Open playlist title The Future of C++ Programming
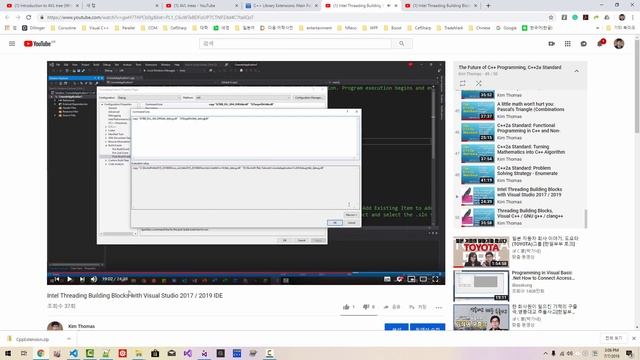 510,67
